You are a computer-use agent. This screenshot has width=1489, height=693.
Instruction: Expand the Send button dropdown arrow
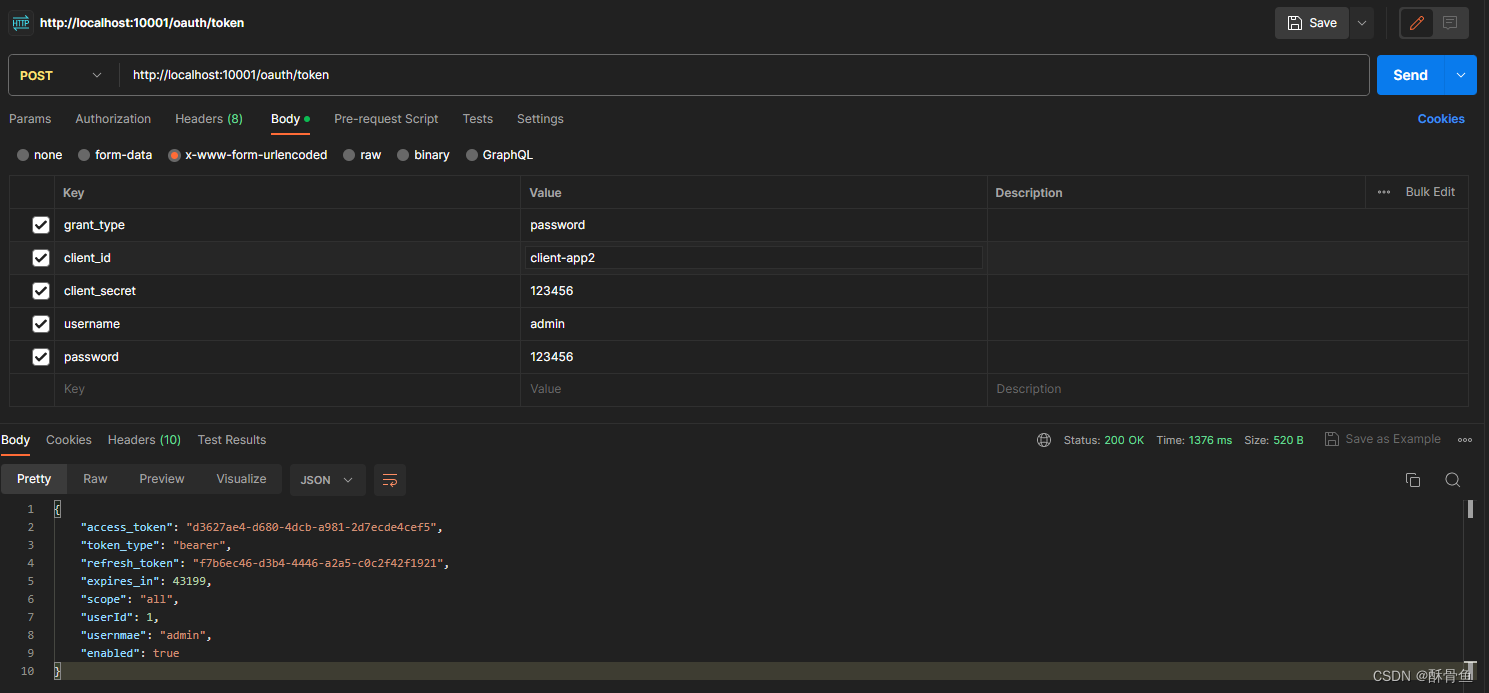[1462, 75]
